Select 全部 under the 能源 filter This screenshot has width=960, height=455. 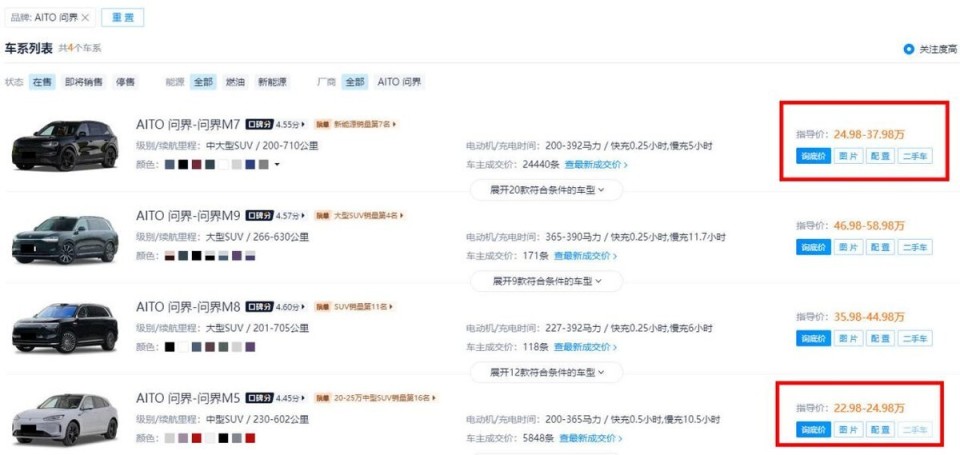[203, 81]
